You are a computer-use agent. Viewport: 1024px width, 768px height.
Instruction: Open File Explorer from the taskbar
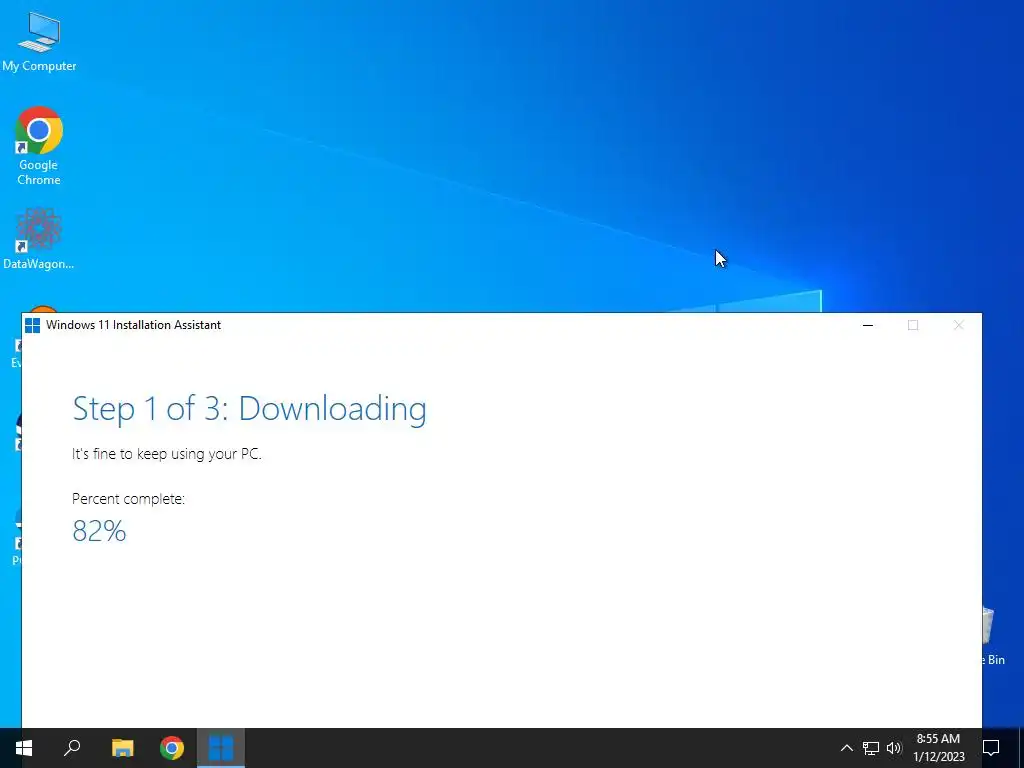pos(122,748)
